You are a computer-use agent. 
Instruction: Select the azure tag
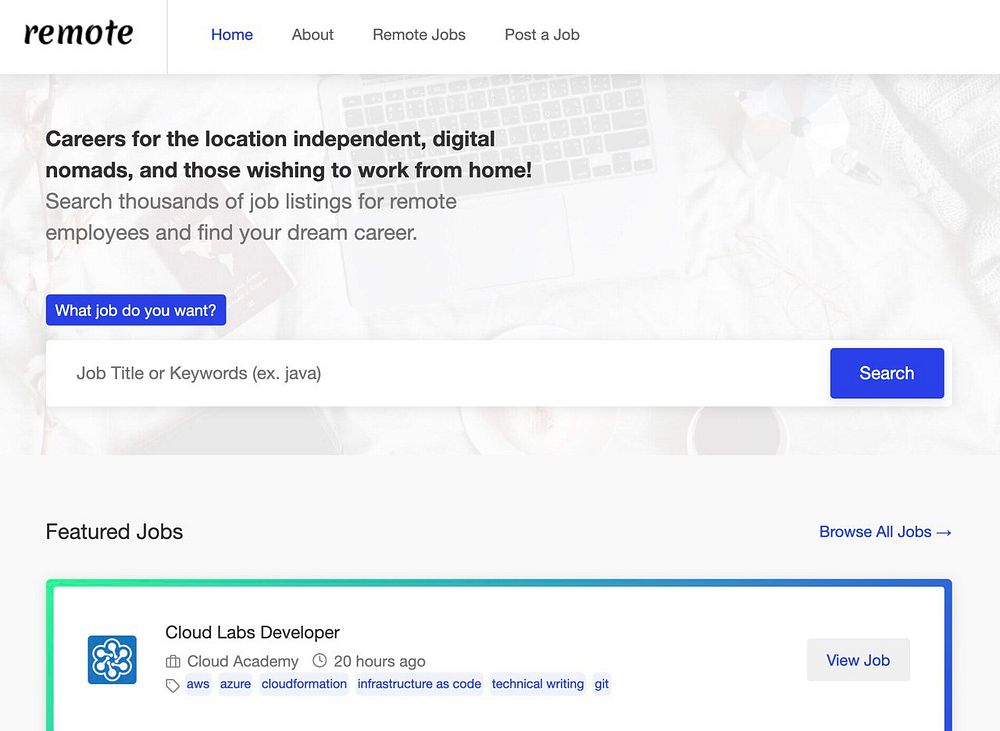235,684
